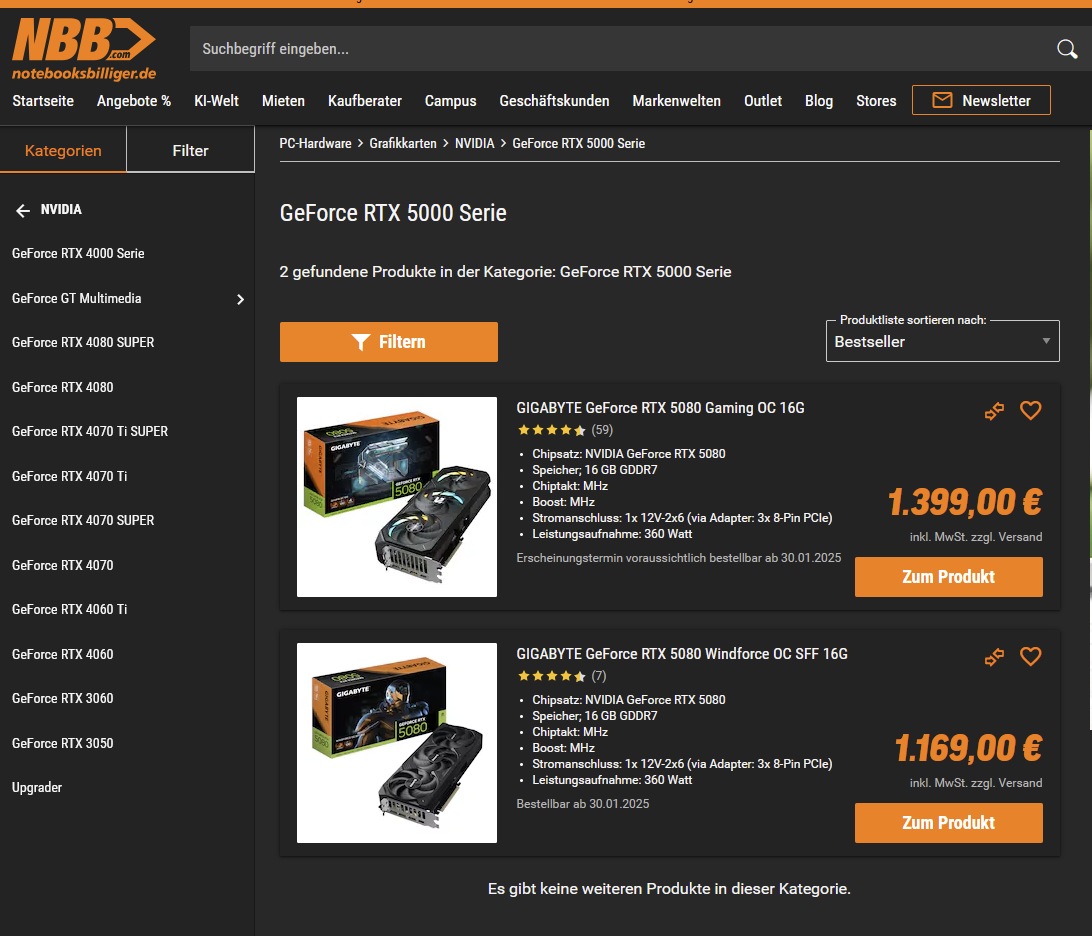
Task: Select GeForce RTX 3050 category
Action: 63,744
